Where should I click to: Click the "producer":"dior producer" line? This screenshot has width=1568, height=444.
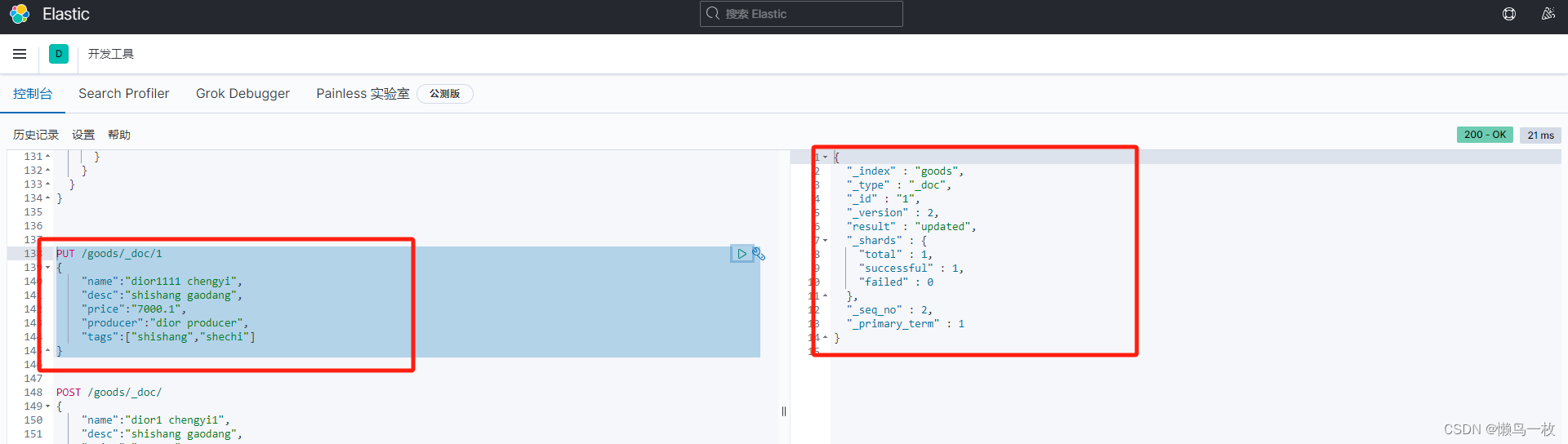(165, 323)
